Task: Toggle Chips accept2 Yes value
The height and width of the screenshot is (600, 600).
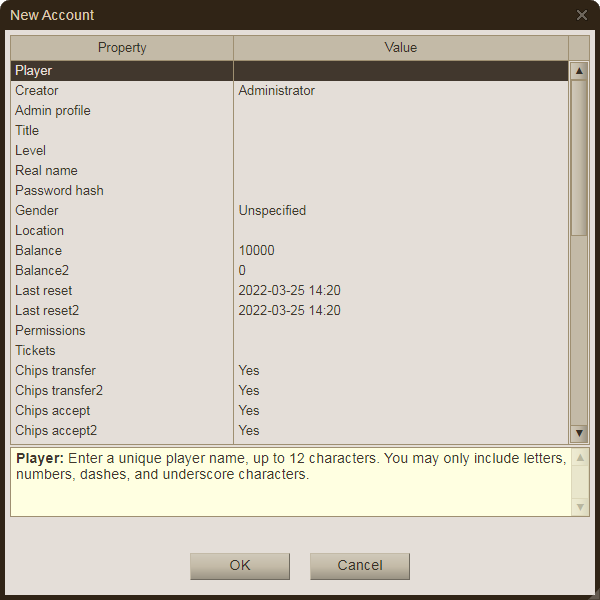Action: pyautogui.click(x=400, y=431)
